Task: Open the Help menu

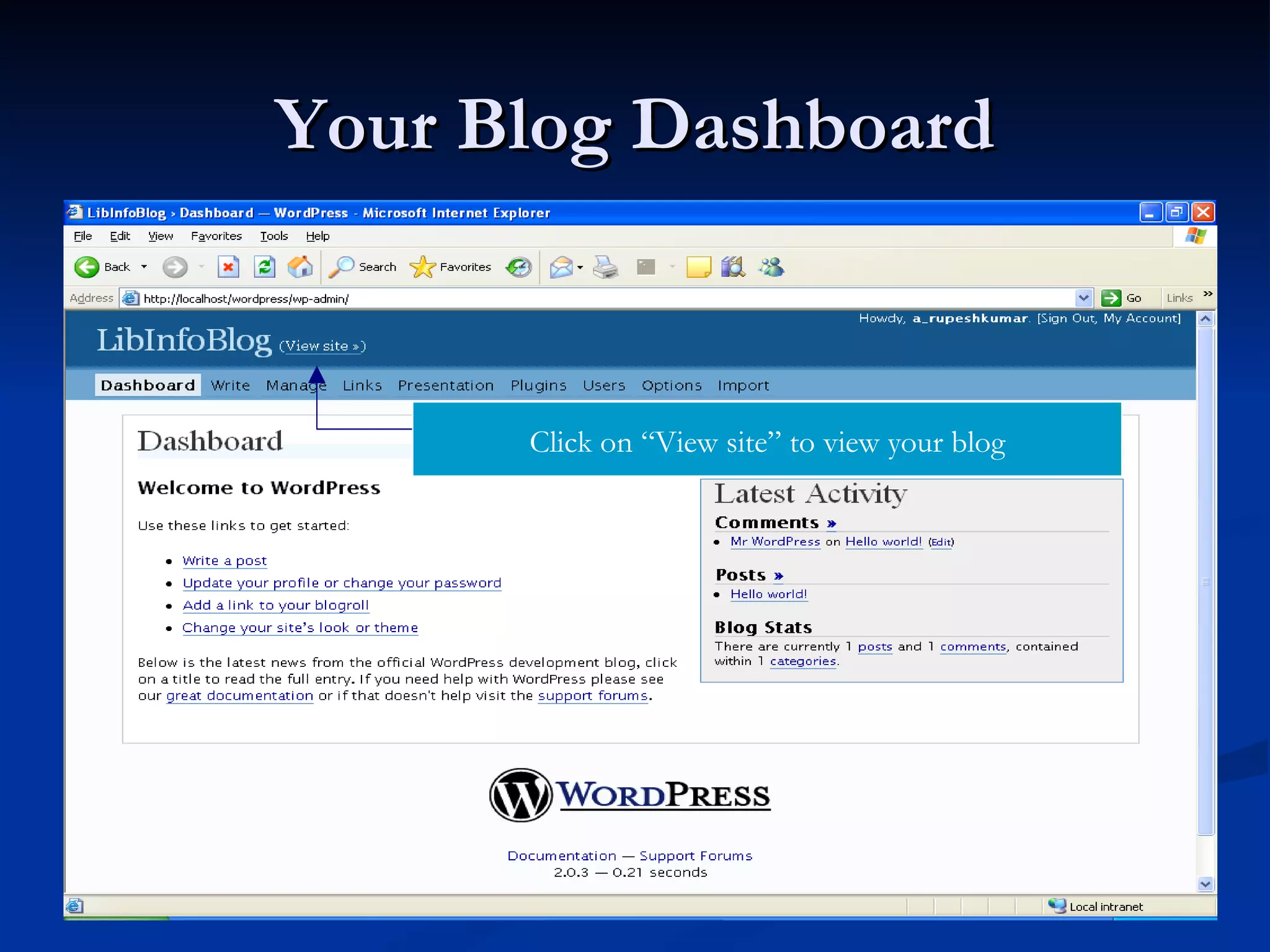Action: point(317,236)
